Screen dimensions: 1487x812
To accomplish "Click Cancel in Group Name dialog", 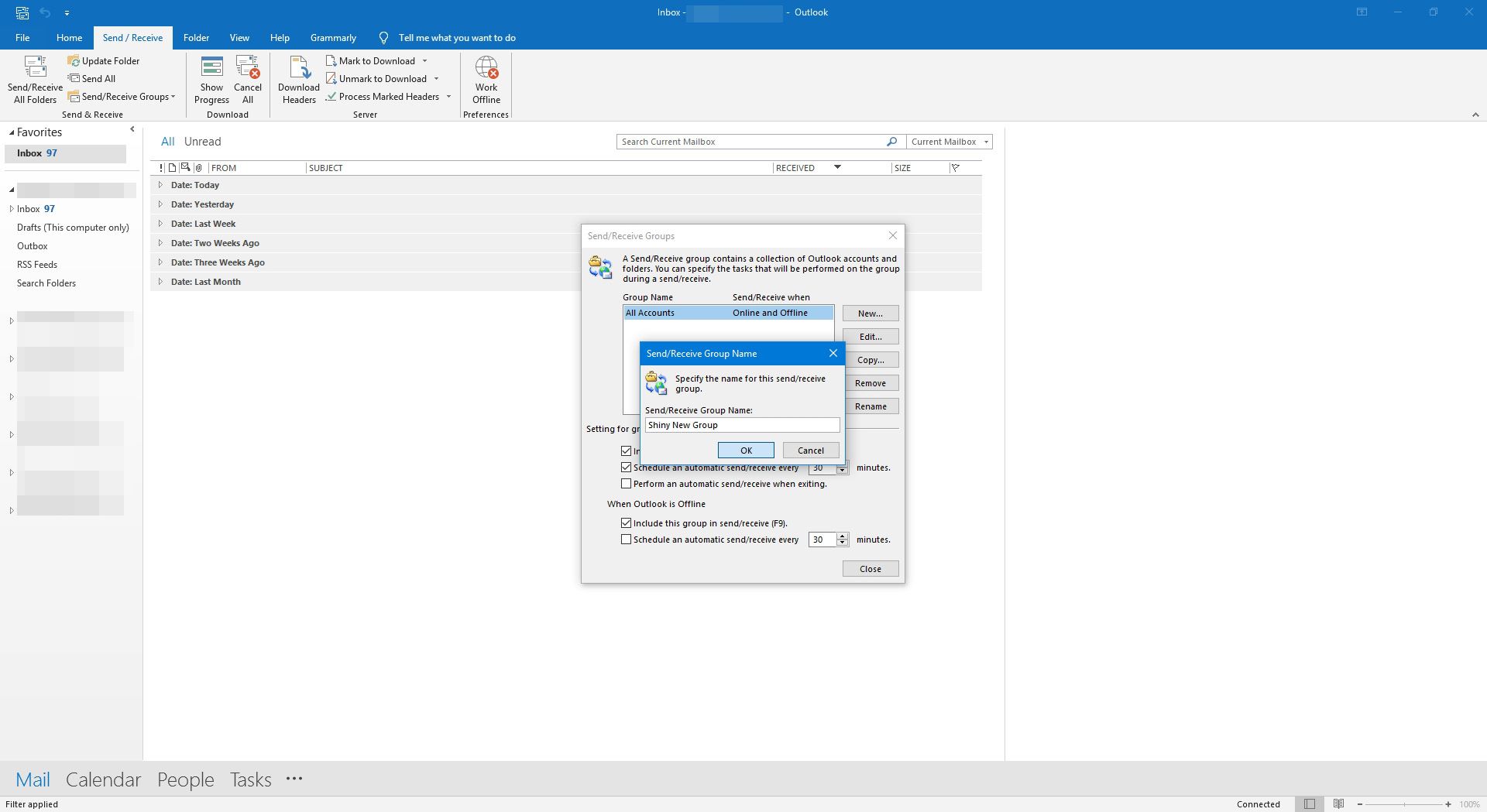I will [x=811, y=451].
